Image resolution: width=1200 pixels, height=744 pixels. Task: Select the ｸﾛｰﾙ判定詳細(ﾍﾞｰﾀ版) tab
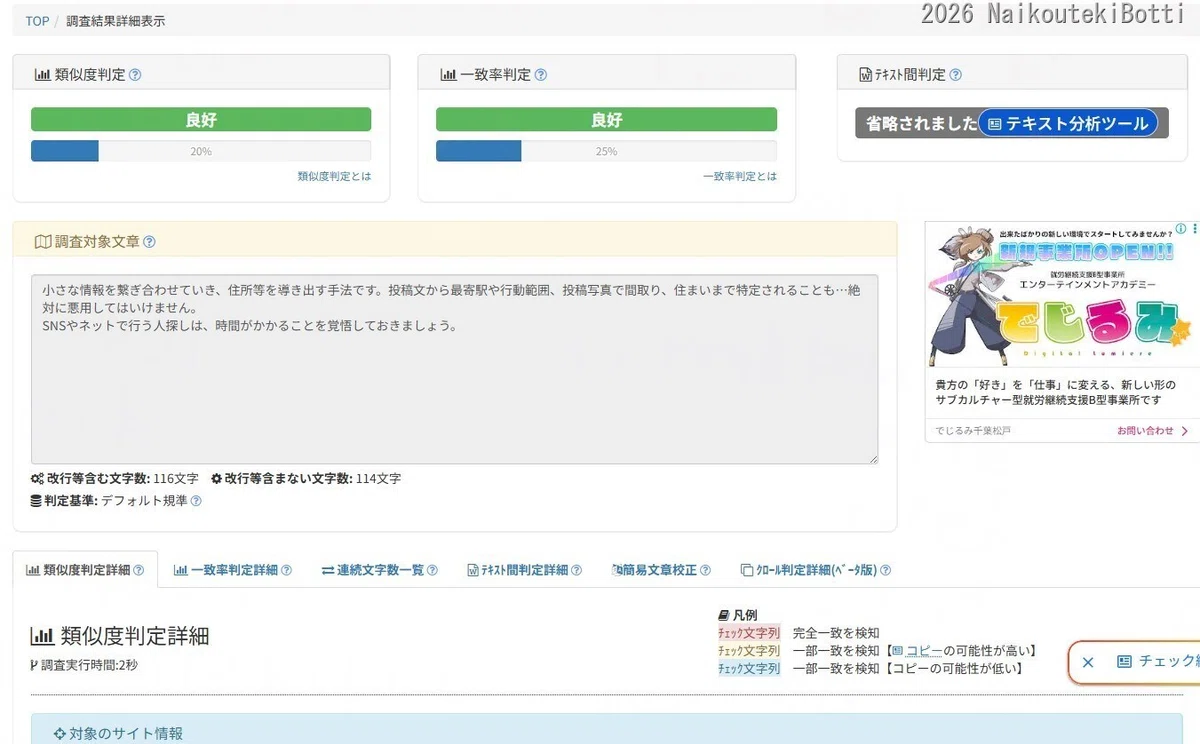[816, 571]
